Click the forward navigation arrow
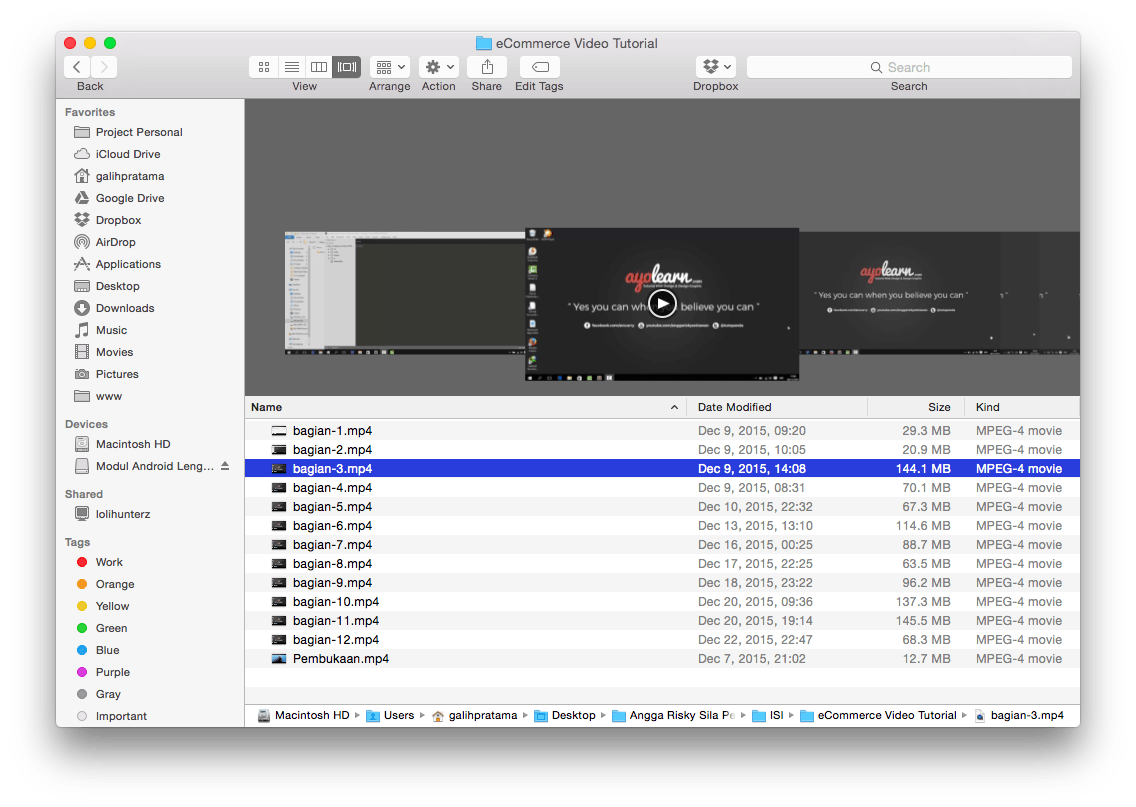 coord(104,67)
